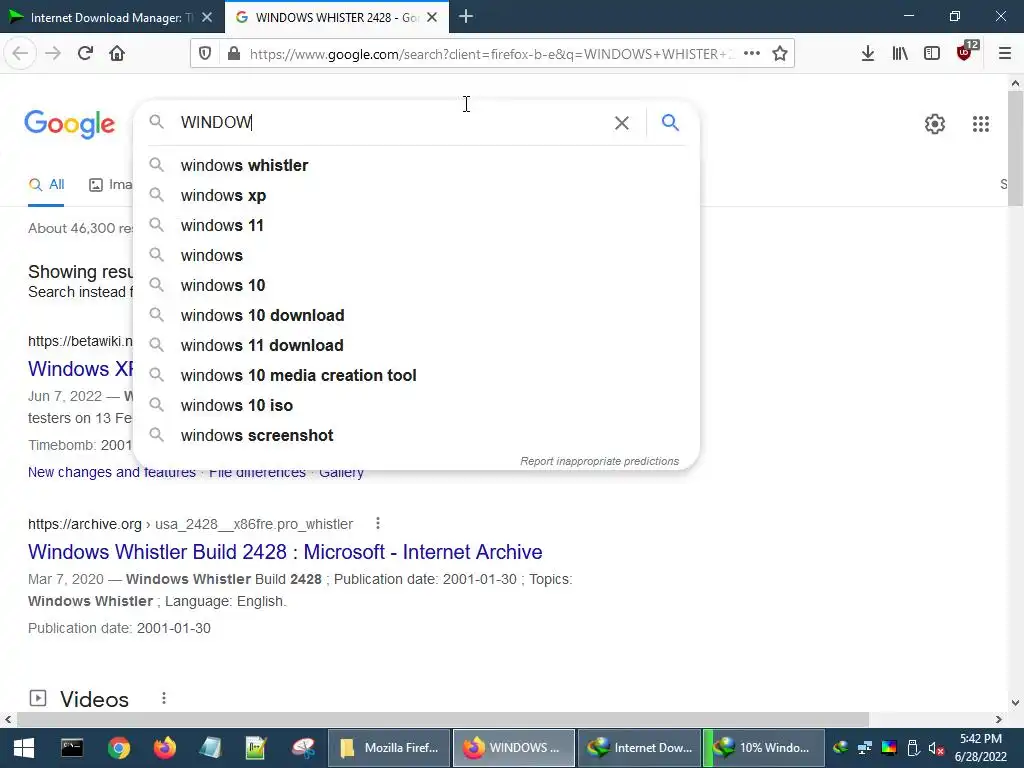Click the vertical scrollbar thumb
This screenshot has width=1024, height=768.
[1015, 149]
